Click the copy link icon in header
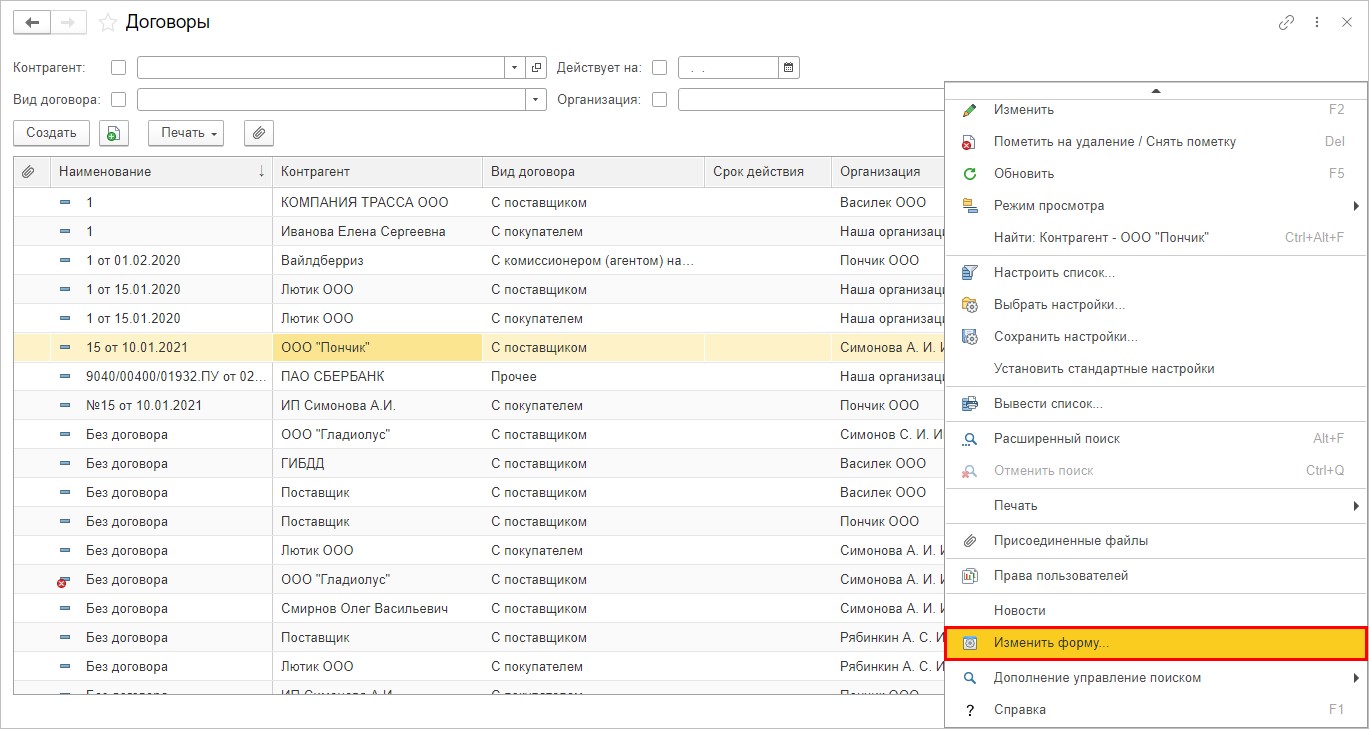This screenshot has width=1369, height=729. pos(1287,22)
